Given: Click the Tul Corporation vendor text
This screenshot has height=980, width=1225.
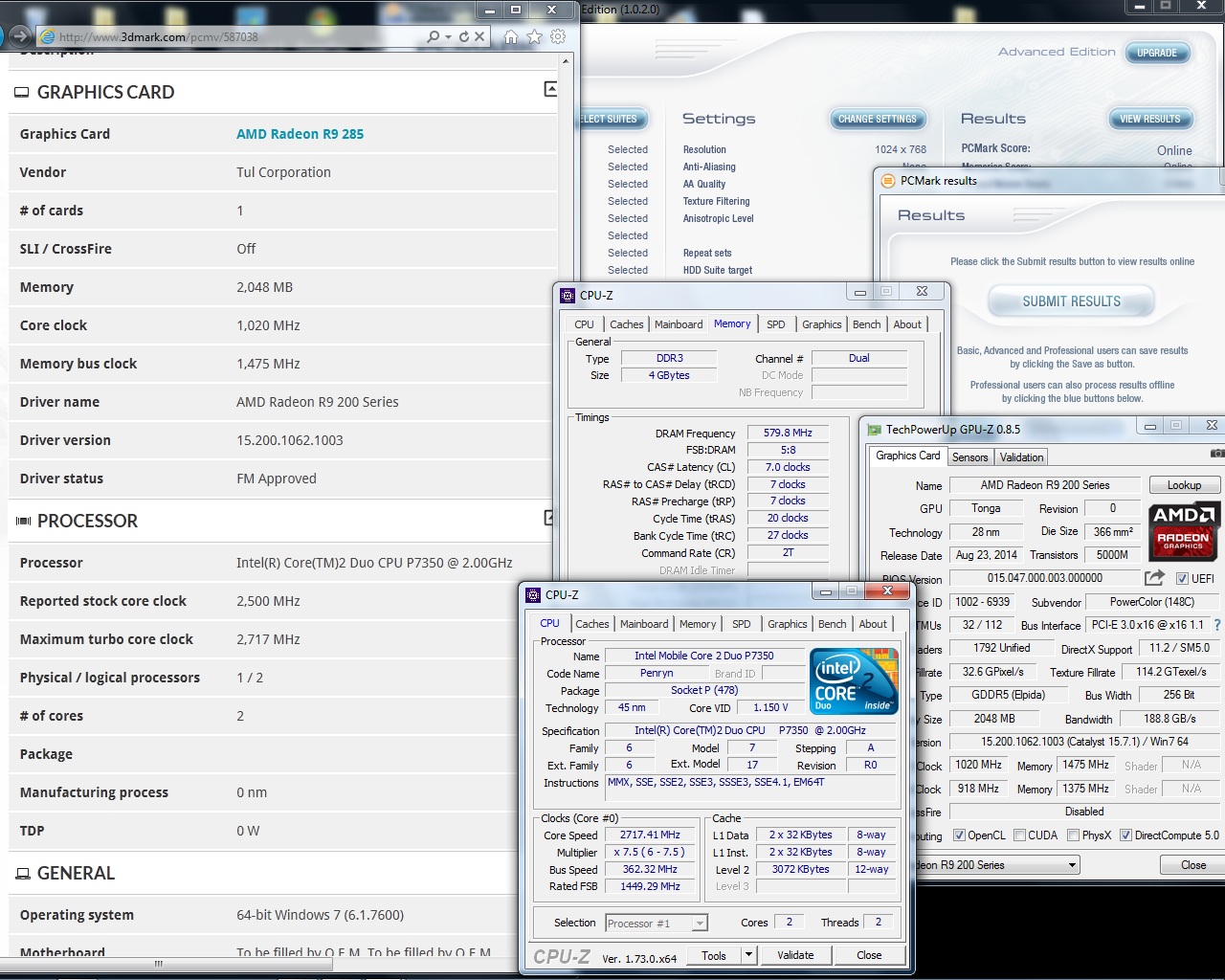Looking at the screenshot, I should 283,172.
